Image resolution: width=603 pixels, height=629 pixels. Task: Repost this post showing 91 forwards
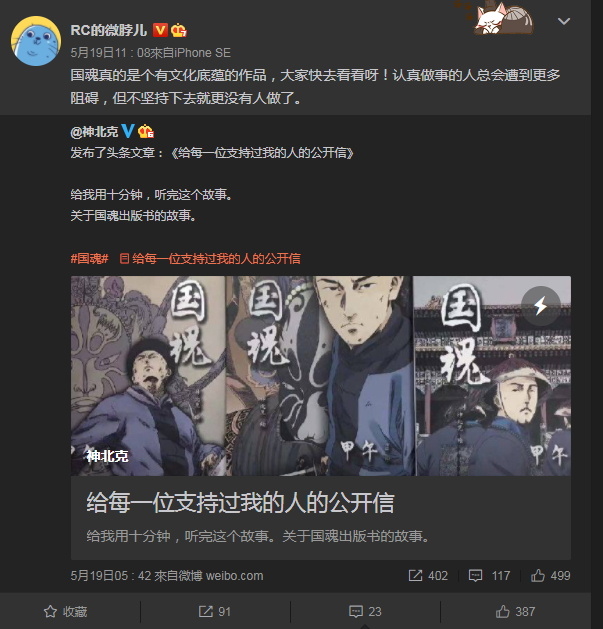[x=215, y=611]
